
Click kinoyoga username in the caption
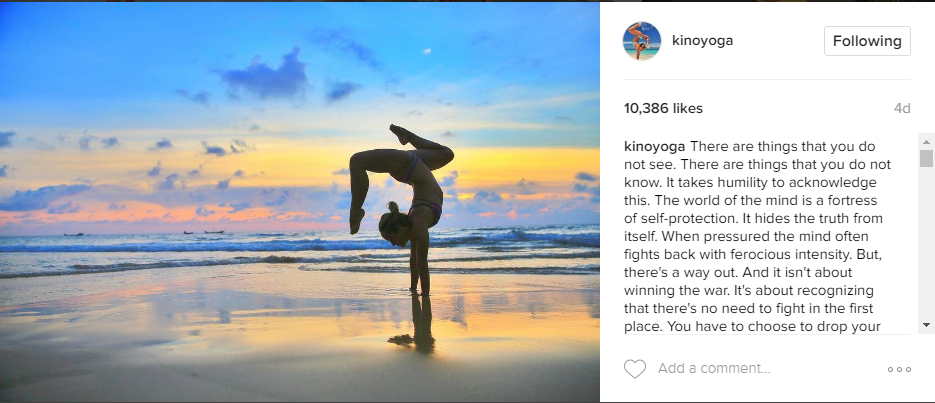654,146
